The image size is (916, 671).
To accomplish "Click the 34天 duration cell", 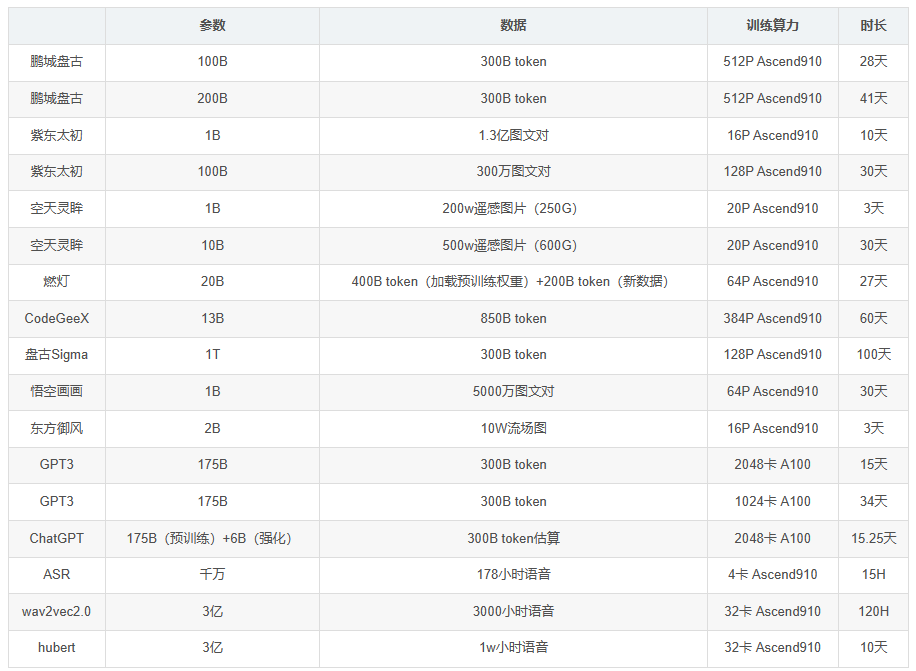I will click(873, 502).
